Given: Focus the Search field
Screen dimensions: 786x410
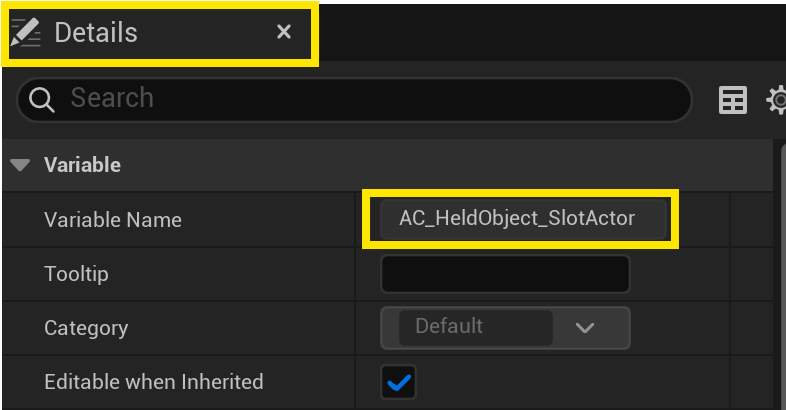Looking at the screenshot, I should pos(370,99).
